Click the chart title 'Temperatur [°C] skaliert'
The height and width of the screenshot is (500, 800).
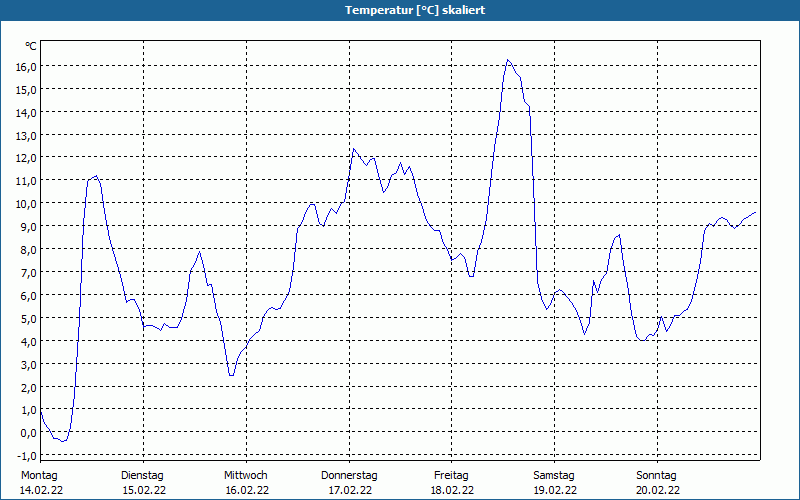(415, 10)
